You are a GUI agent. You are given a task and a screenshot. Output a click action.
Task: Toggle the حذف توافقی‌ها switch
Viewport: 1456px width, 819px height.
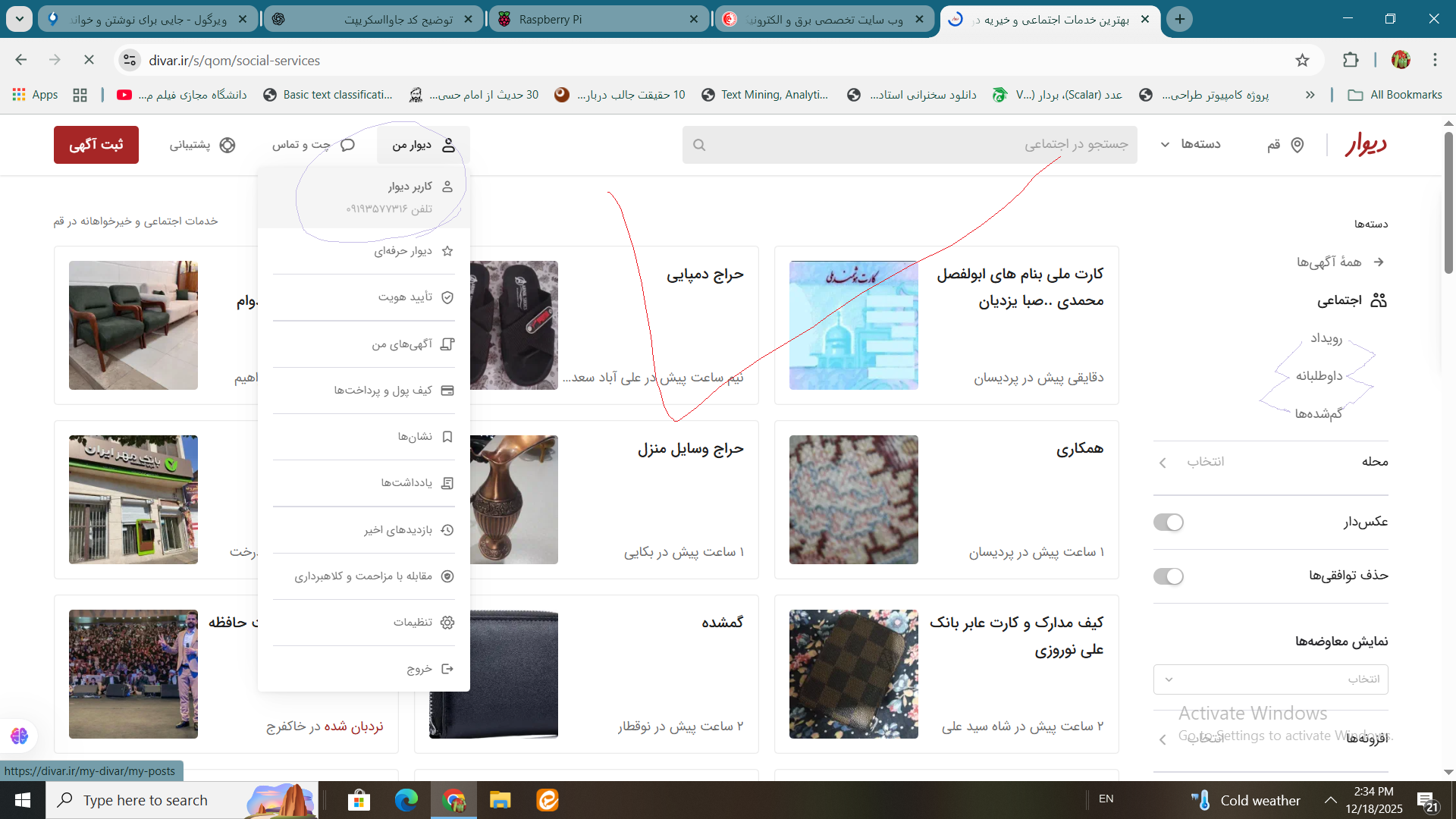[x=1168, y=576]
